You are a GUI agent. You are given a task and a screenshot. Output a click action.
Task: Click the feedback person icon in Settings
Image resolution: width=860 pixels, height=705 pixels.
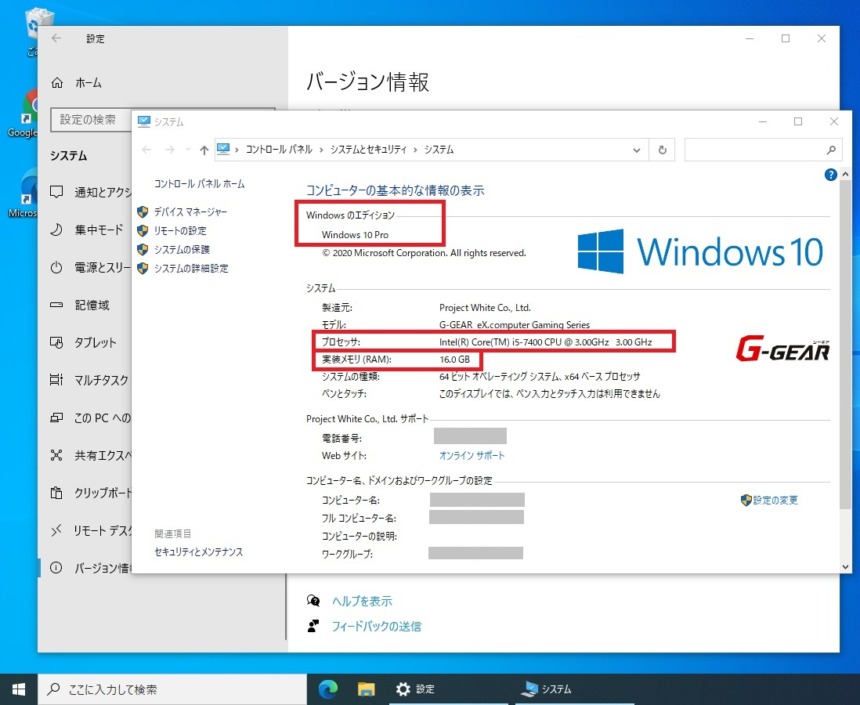pos(313,626)
